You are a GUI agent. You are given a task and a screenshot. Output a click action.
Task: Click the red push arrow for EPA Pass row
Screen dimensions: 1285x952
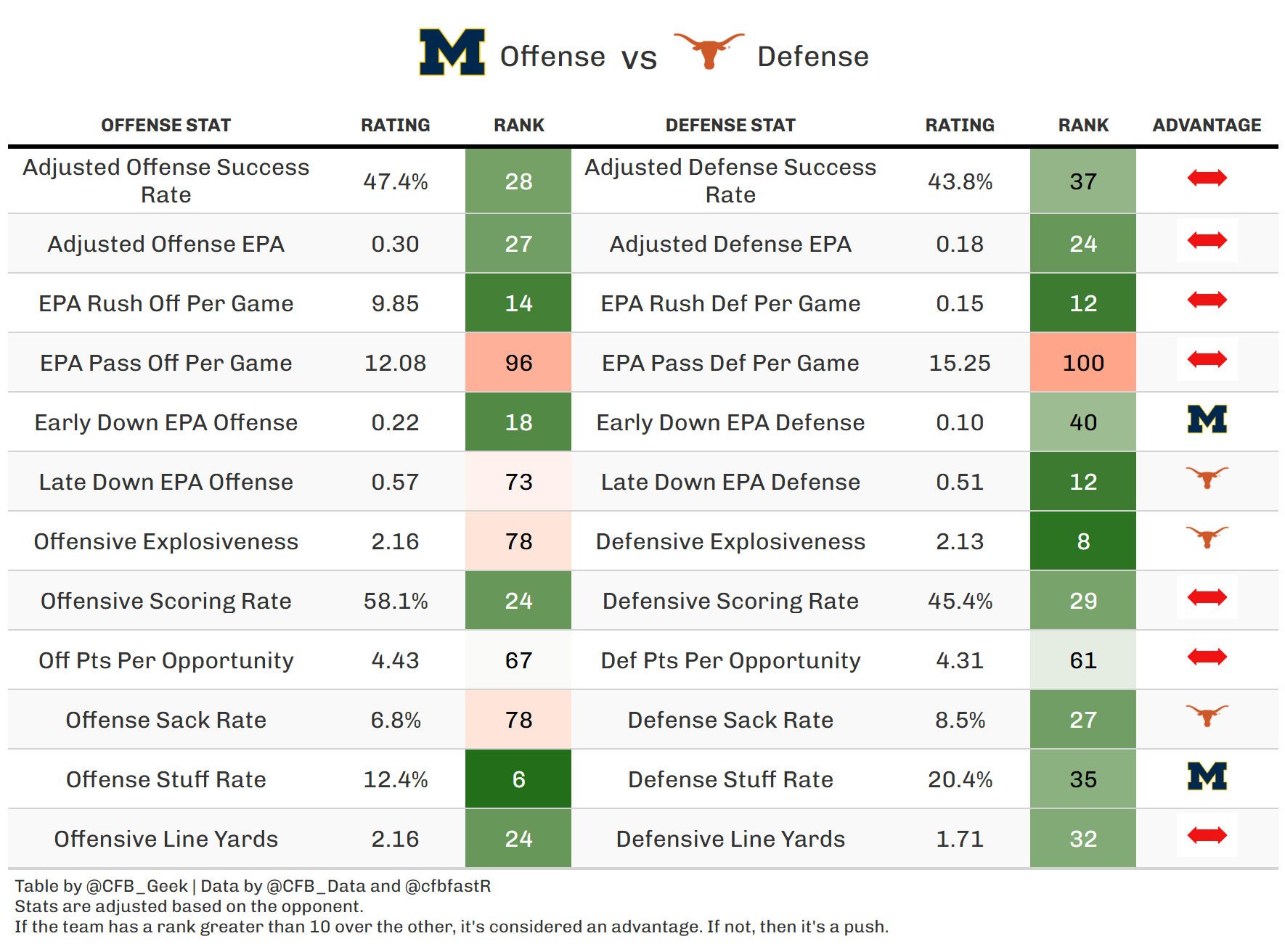pyautogui.click(x=1207, y=359)
